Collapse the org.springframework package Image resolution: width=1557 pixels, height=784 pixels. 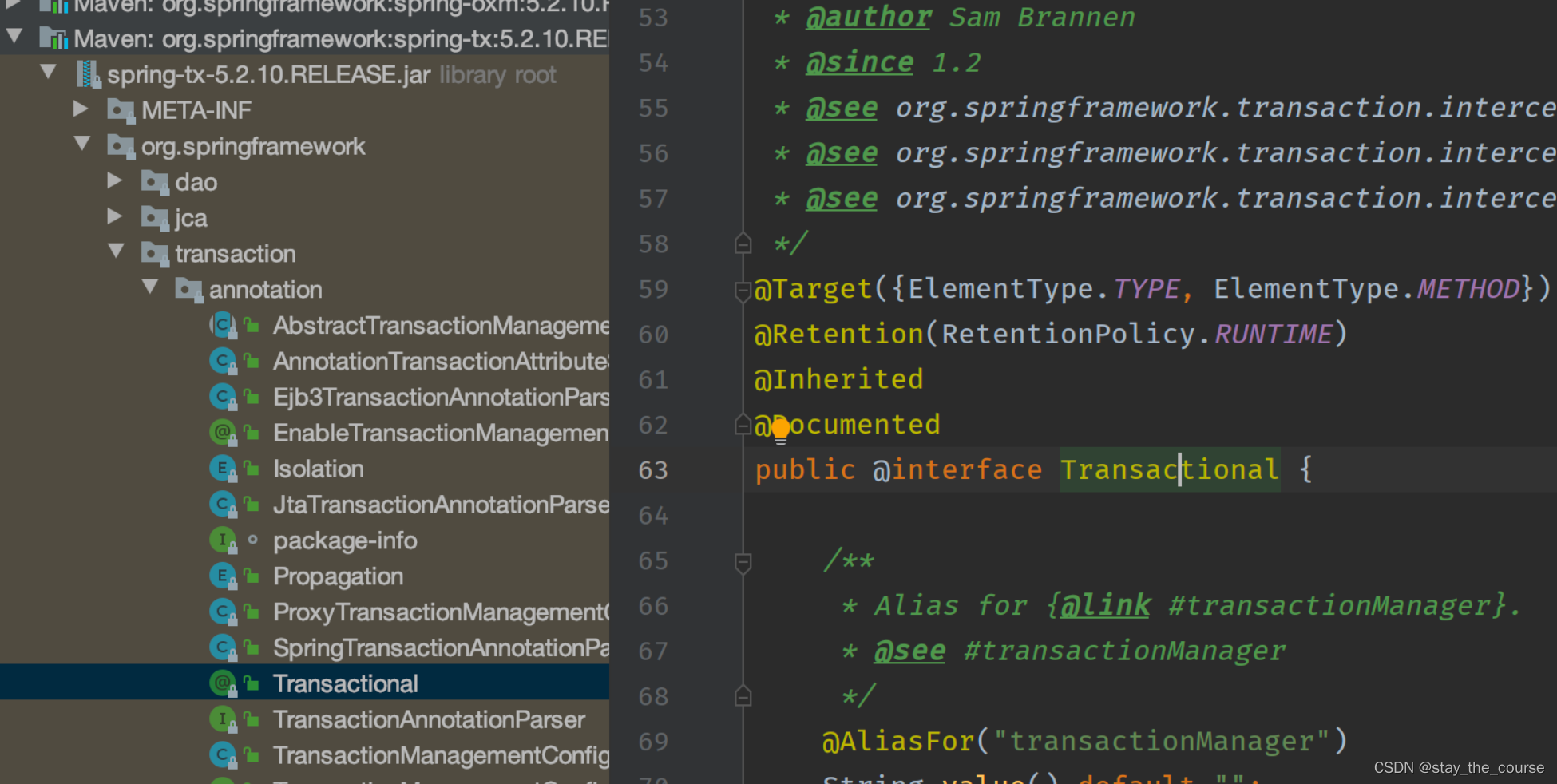tap(81, 144)
